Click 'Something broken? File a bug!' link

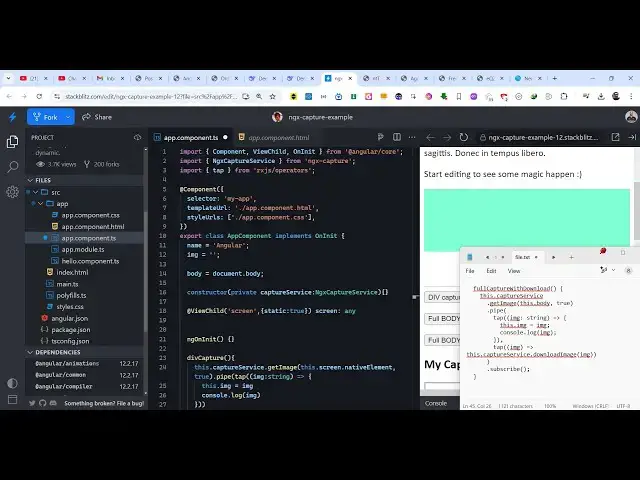coord(104,403)
